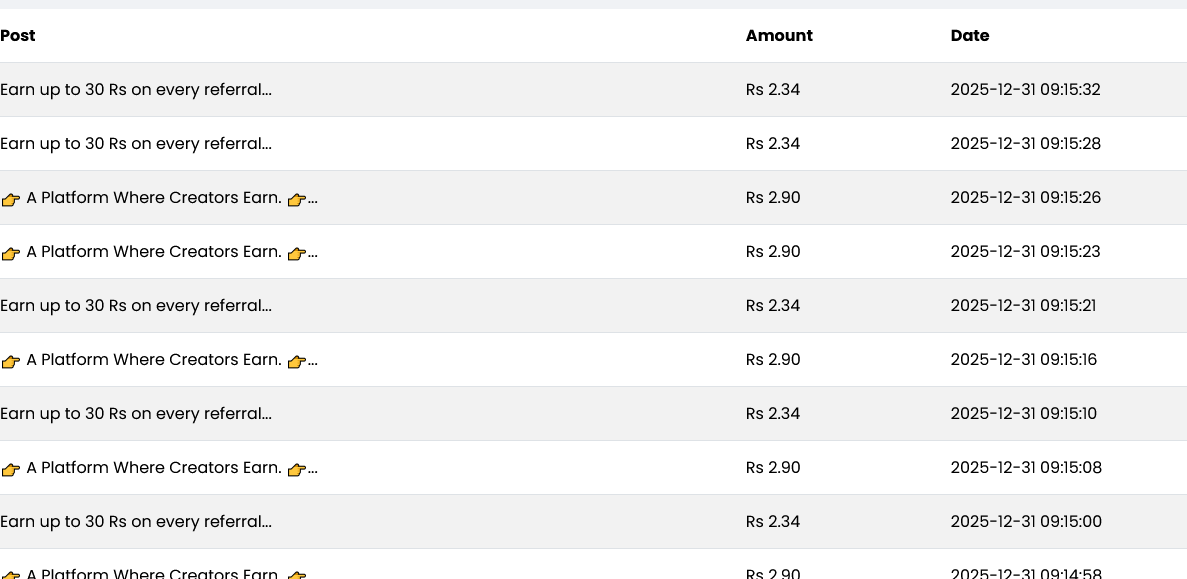This screenshot has height=579, width=1187.
Task: Click the date 2025-12-31 09:15:00
Action: click(x=1026, y=522)
